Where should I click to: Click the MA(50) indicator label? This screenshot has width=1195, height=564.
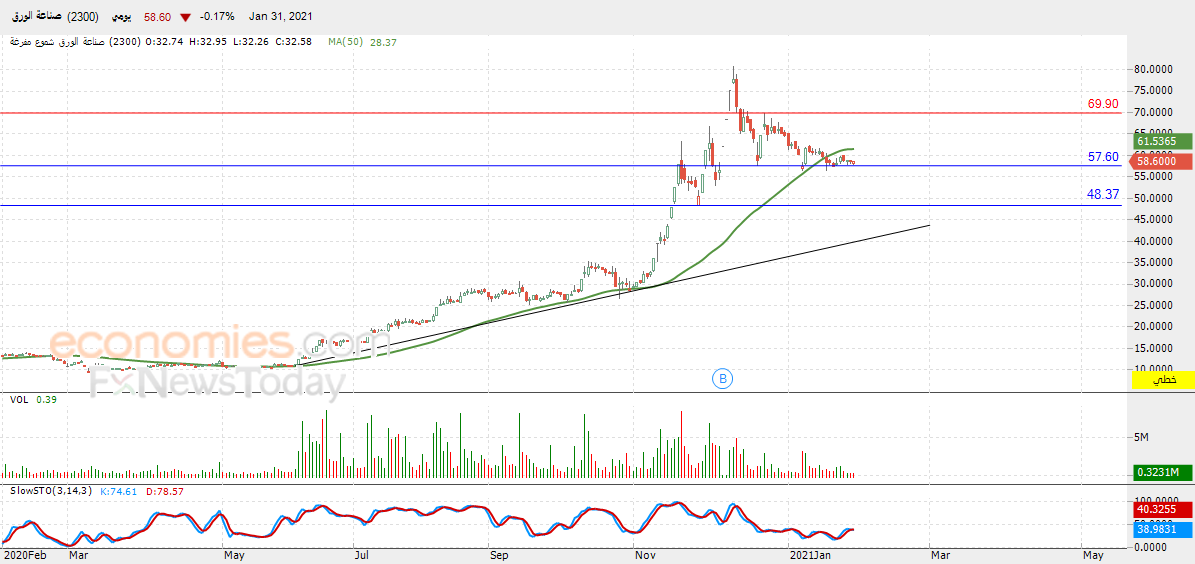(x=347, y=43)
